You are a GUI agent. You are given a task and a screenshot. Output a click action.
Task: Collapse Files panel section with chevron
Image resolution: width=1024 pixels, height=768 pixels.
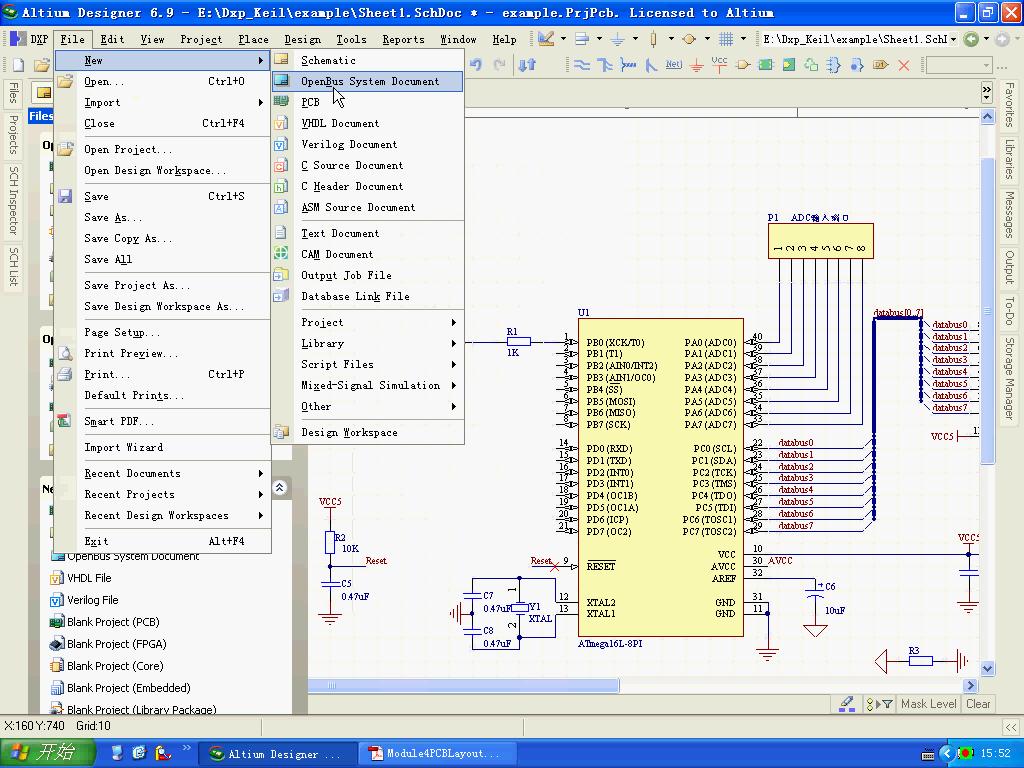click(280, 487)
